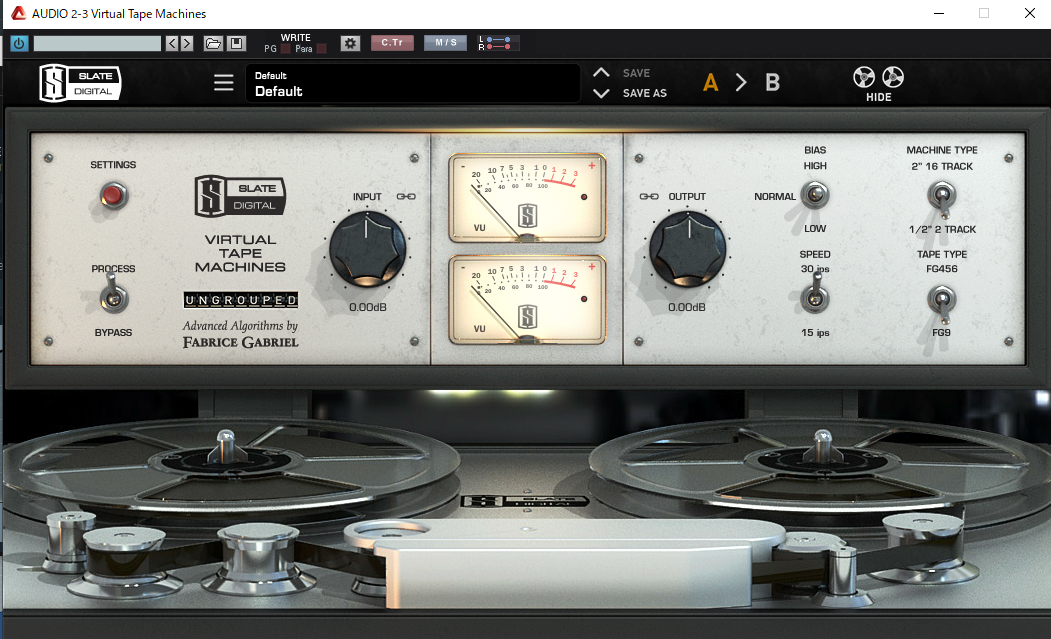
Task: Hide the tape reels with HIDE icon
Action: pyautogui.click(x=879, y=84)
